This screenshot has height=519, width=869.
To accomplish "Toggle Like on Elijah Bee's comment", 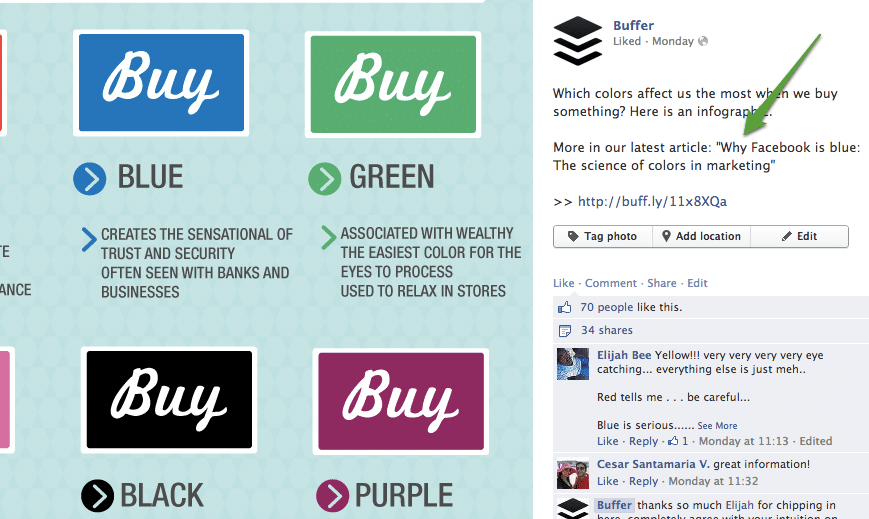I will (608, 441).
